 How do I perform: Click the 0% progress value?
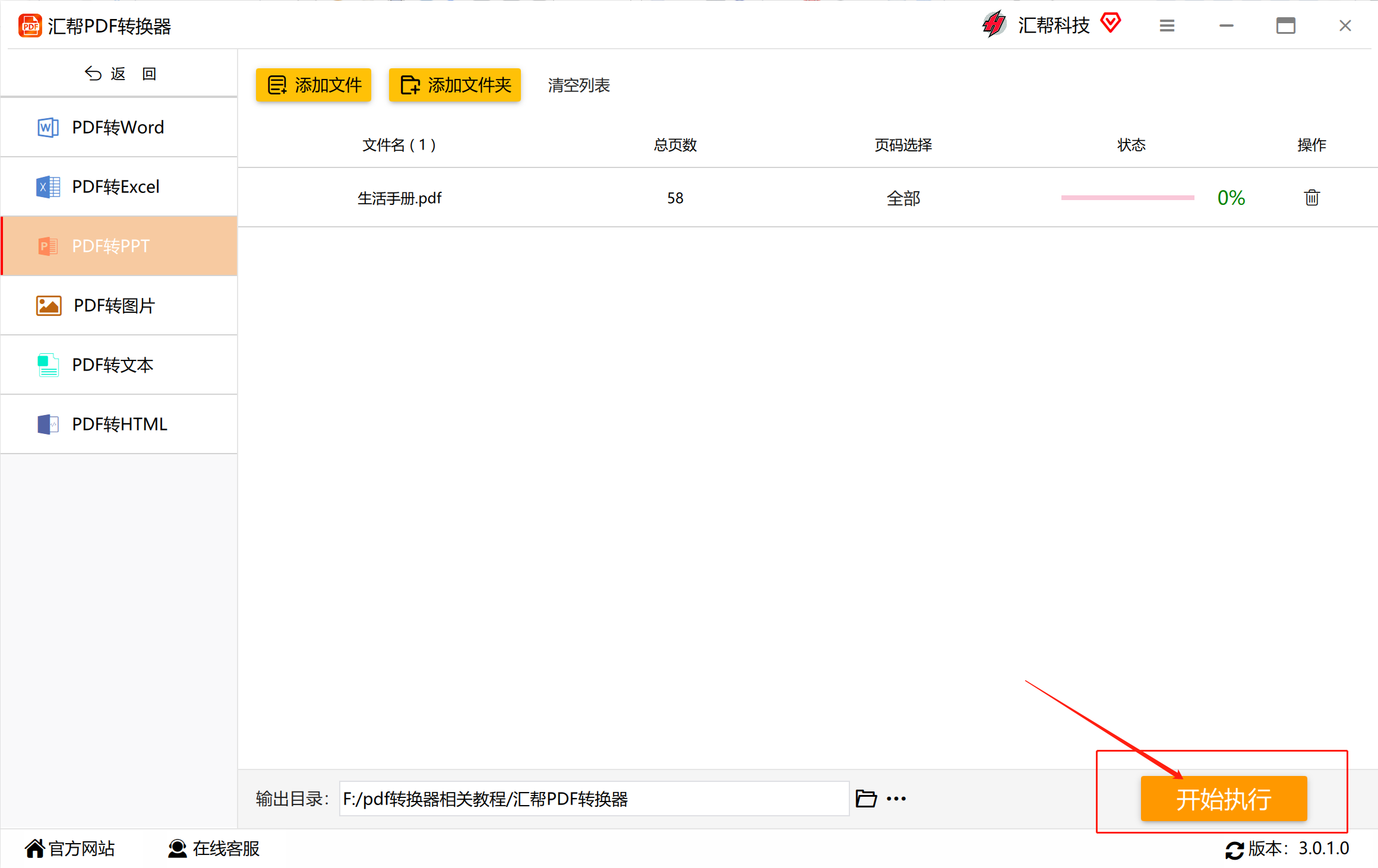(1231, 198)
